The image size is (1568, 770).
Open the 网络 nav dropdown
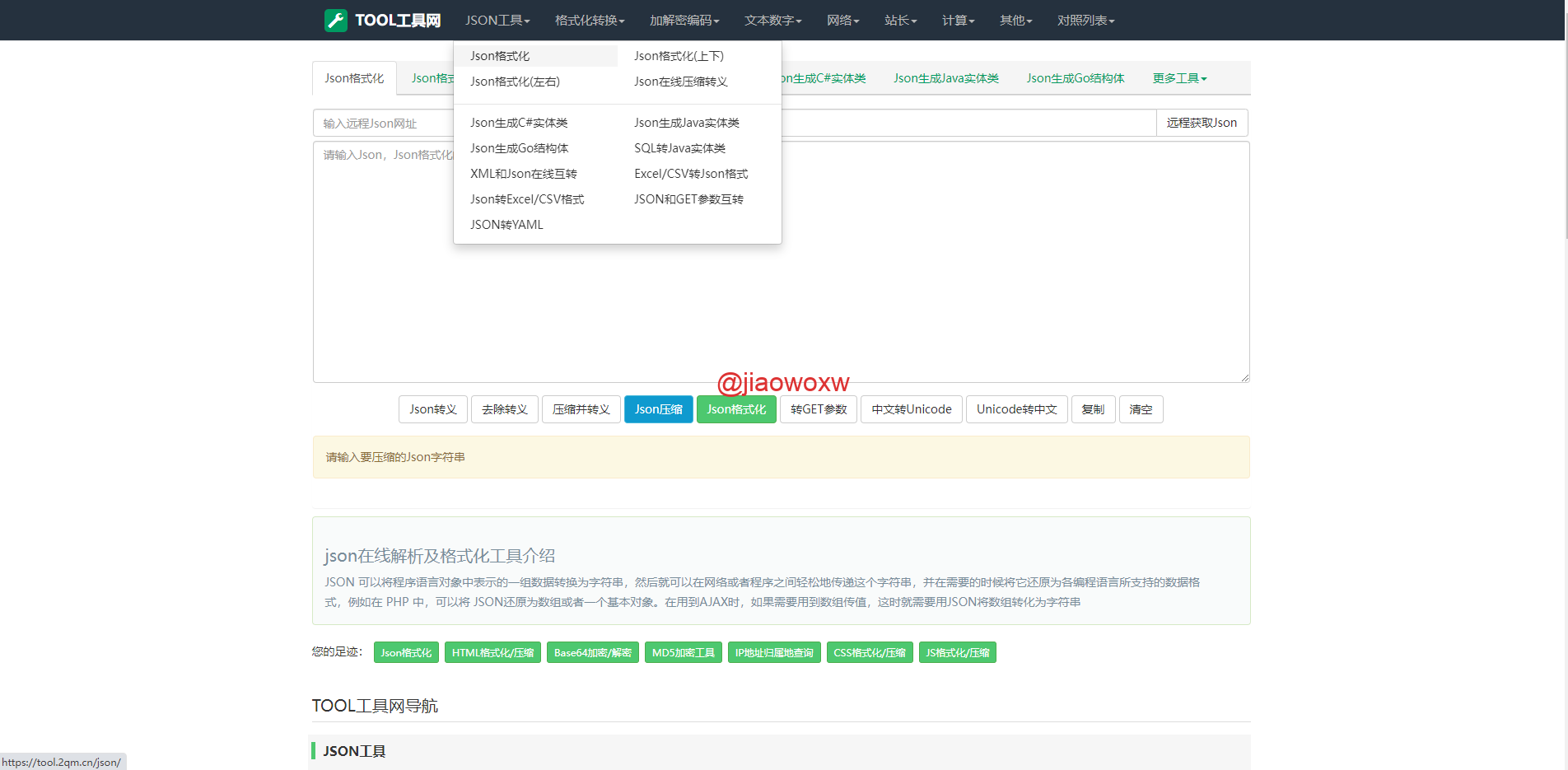click(x=843, y=21)
